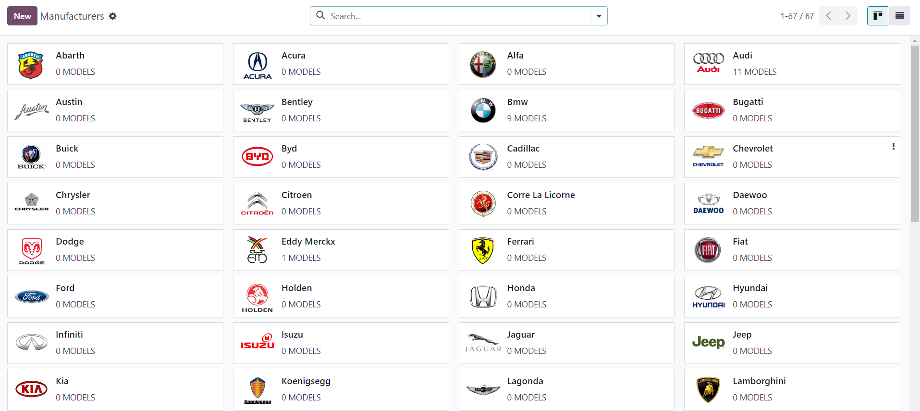The image size is (920, 411).
Task: Create a New manufacturer
Action: tap(22, 16)
